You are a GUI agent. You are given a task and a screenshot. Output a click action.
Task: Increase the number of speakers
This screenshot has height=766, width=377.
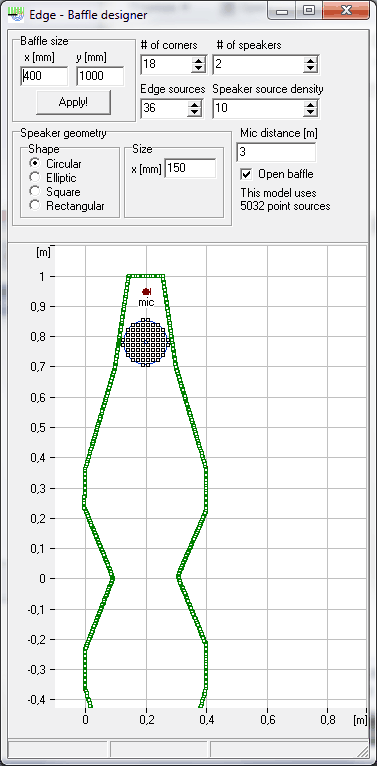coord(310,61)
